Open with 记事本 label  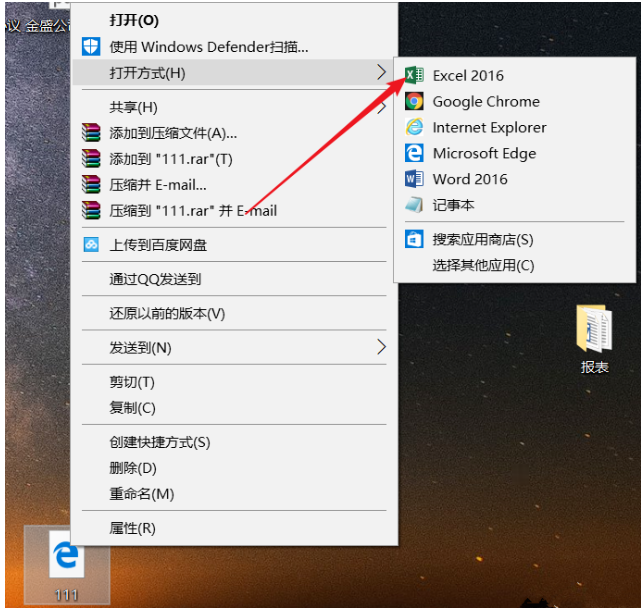453,205
